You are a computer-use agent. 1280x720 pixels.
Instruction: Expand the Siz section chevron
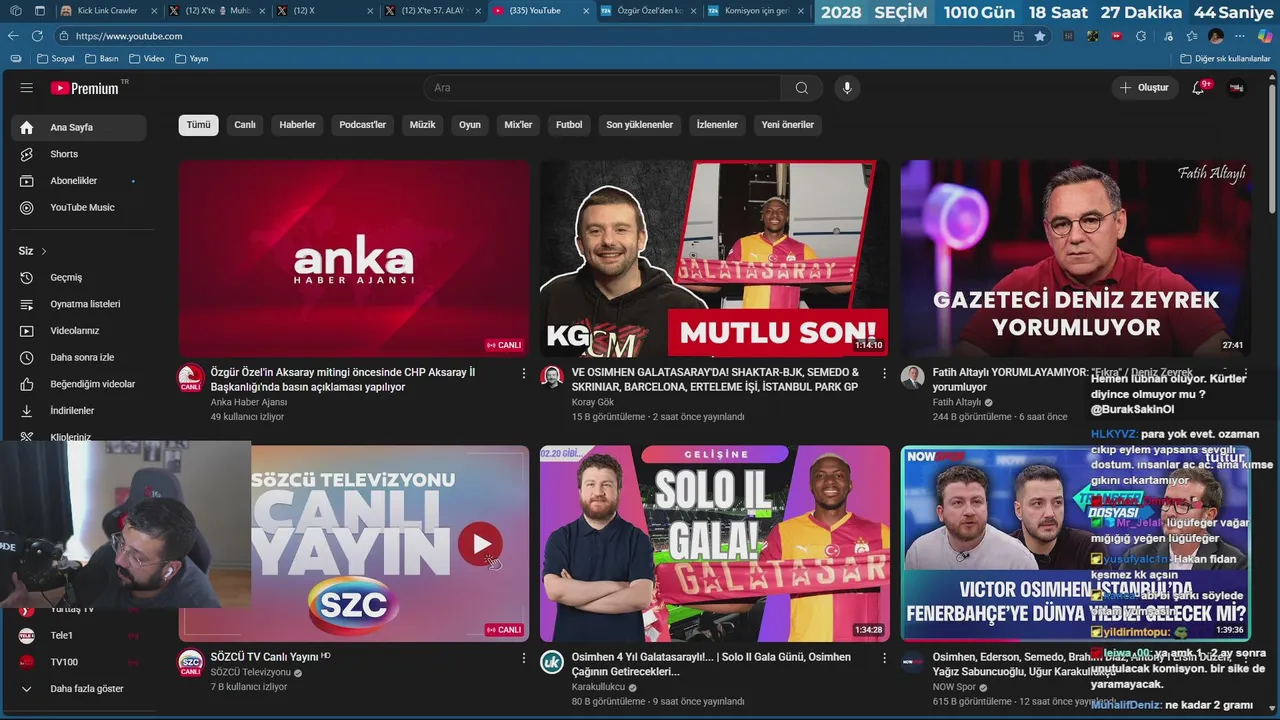44,251
